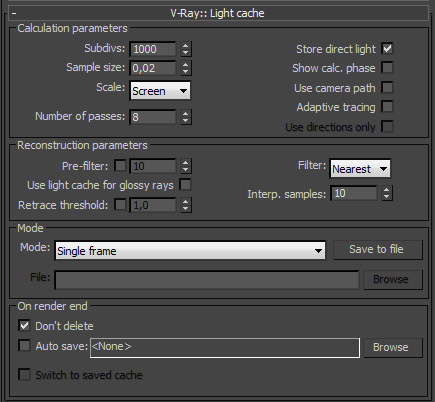Click the Interp. samples value field
Viewport: 435px width, 402px height.
point(354,193)
